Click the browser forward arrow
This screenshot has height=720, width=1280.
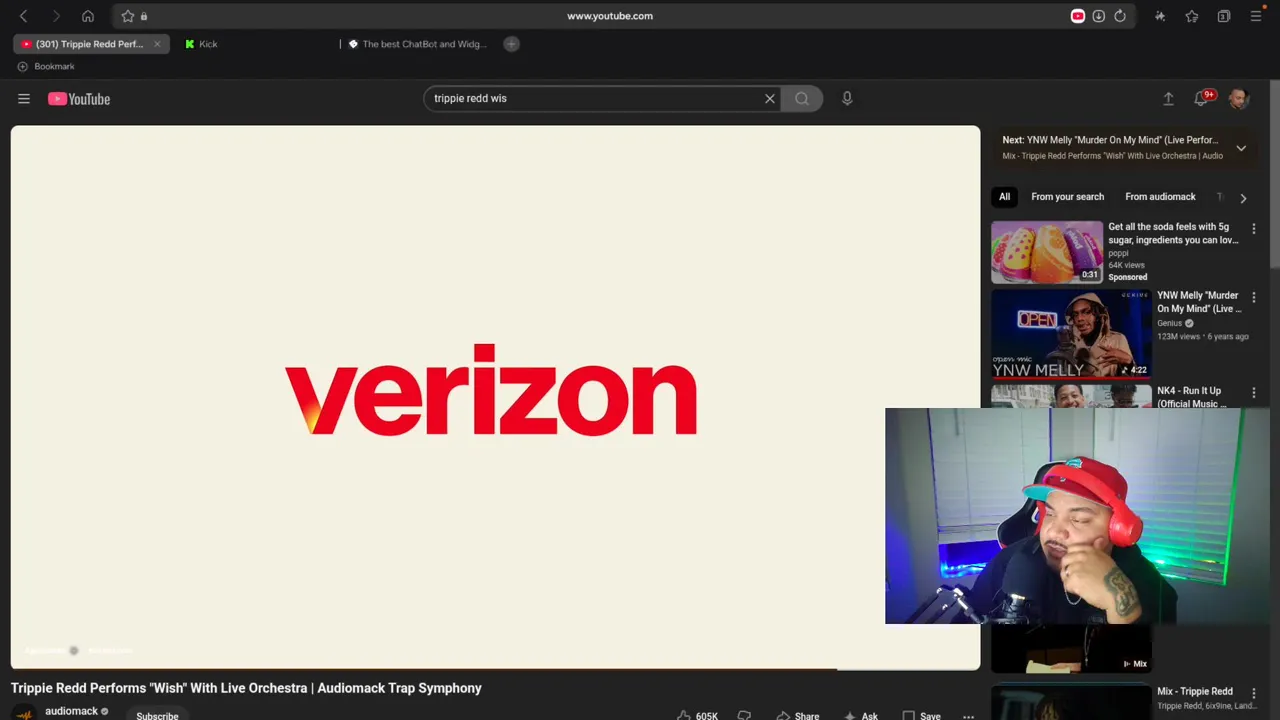tap(56, 16)
